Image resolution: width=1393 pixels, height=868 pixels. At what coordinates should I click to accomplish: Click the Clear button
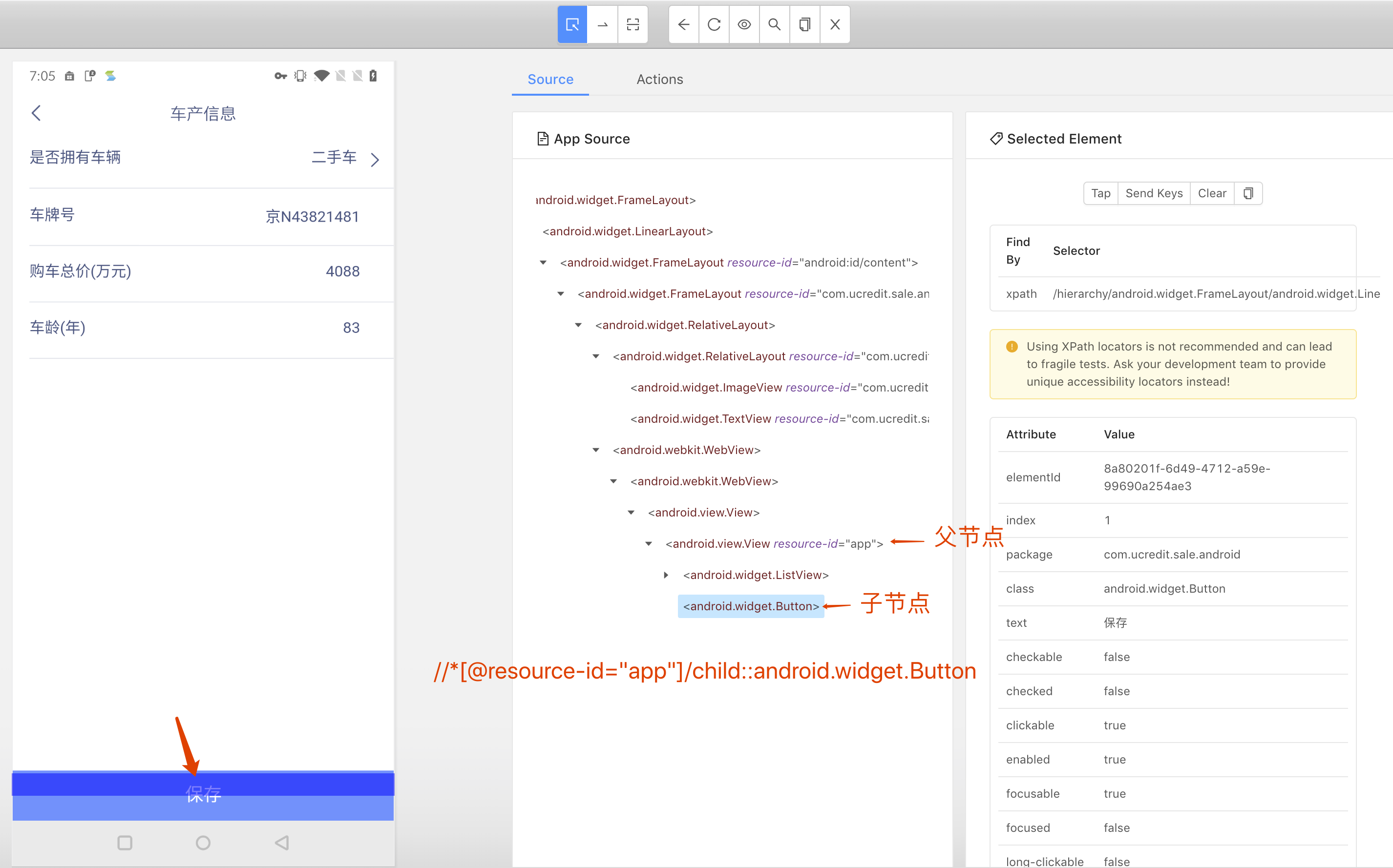click(1212, 193)
